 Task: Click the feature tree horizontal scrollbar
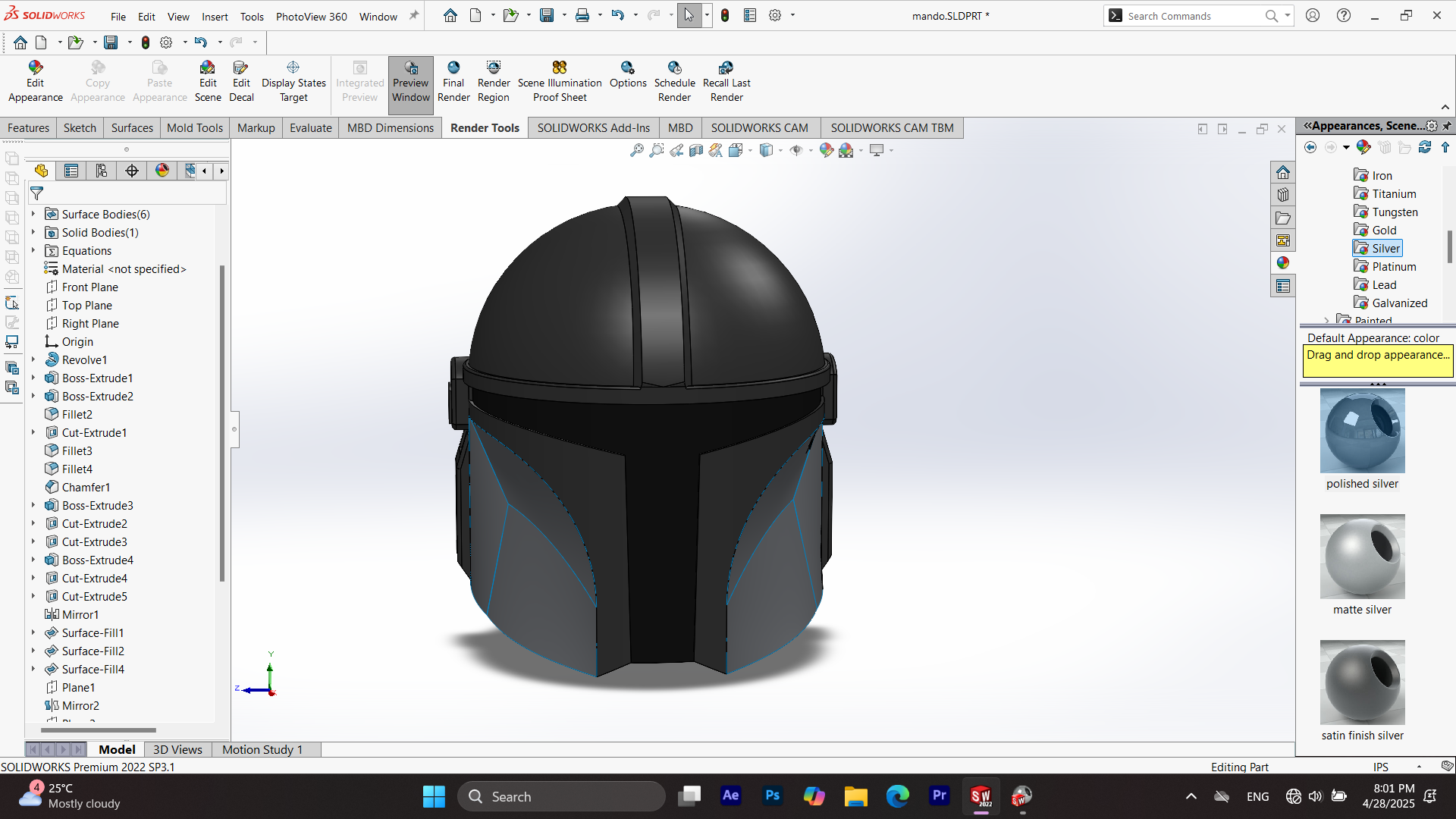point(99,730)
